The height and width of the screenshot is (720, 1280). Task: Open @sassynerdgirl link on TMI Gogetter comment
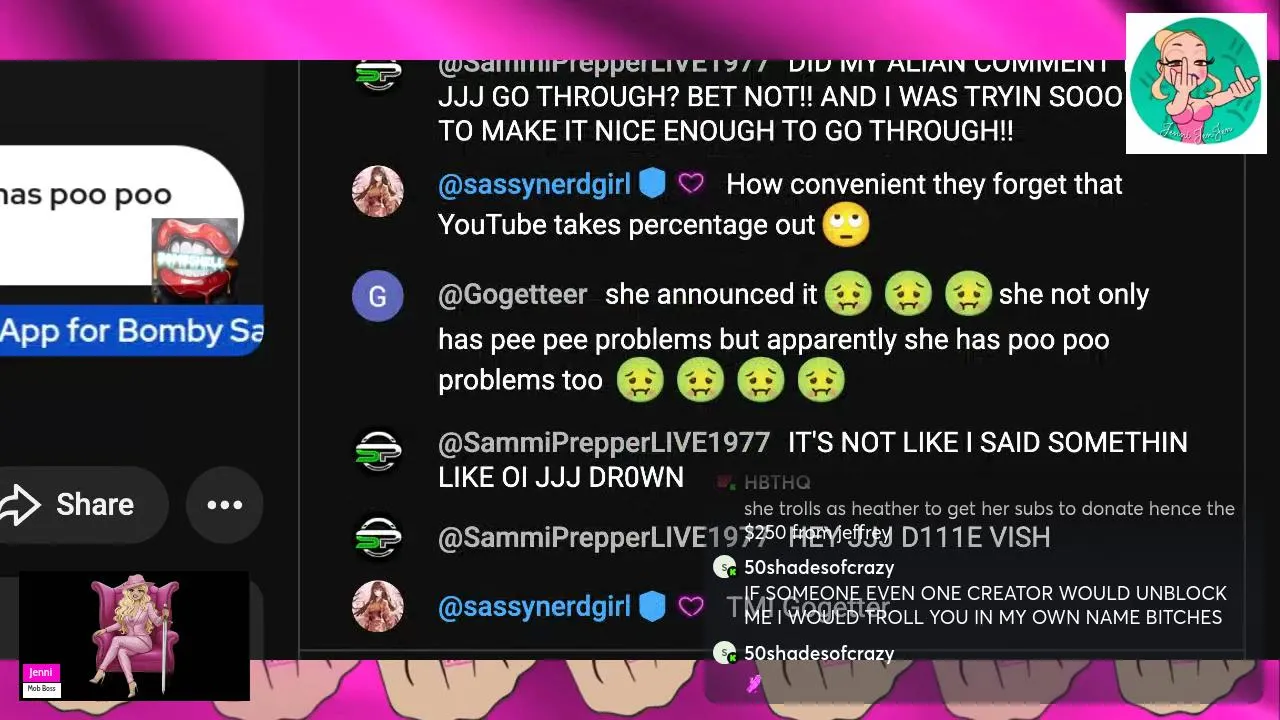(x=534, y=606)
